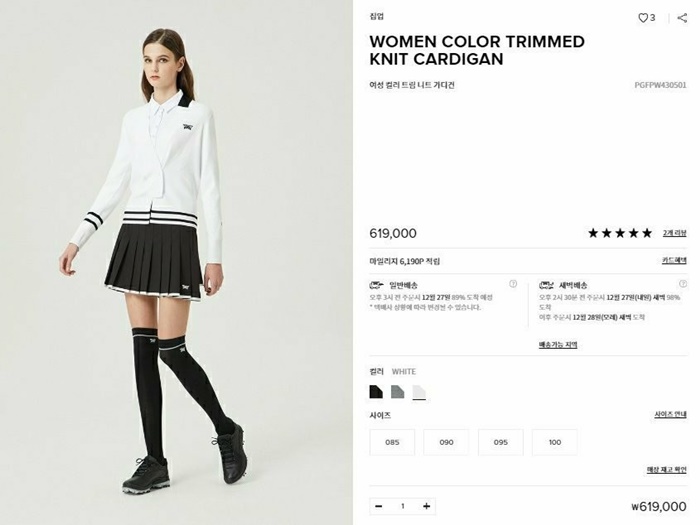Image resolution: width=700 pixels, height=525 pixels.
Task: Choose size 095
Action: coord(500,442)
